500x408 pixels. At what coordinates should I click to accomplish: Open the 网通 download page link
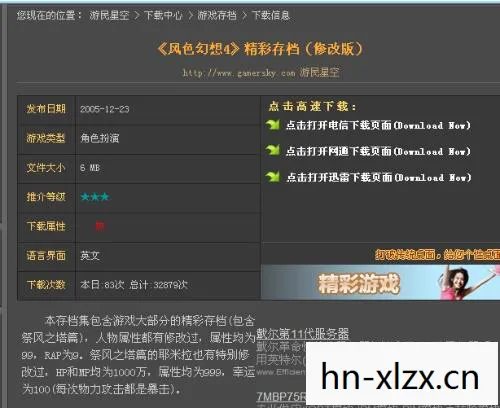(x=378, y=152)
